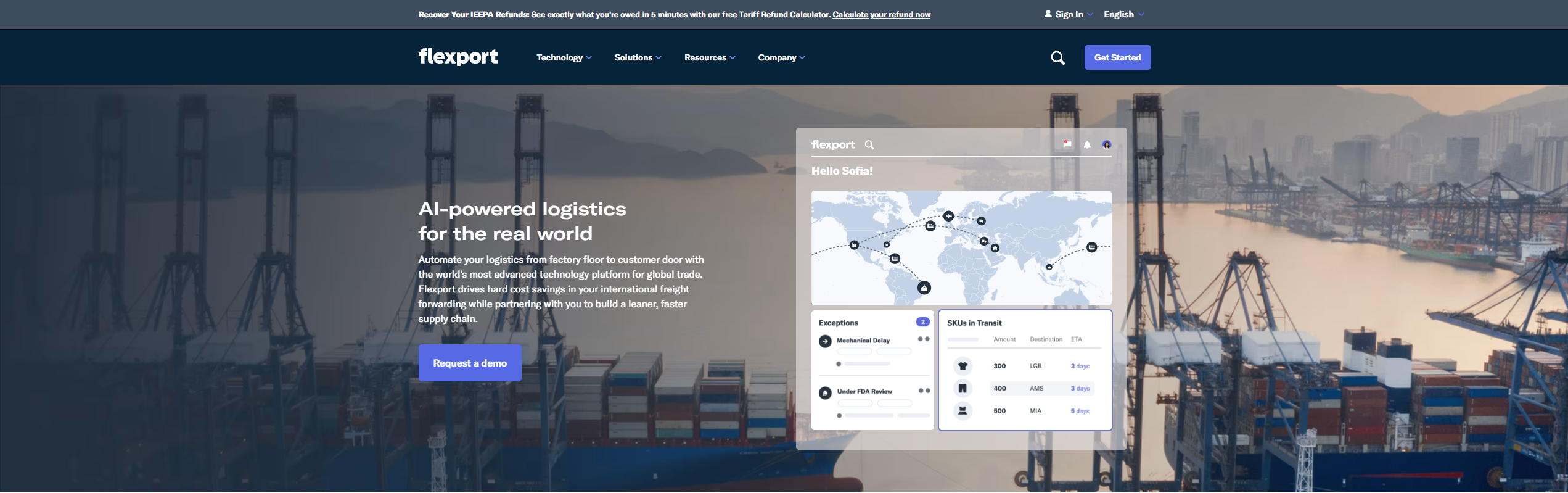Click the 'SKUs in Transit' card title
This screenshot has height=493, width=1568.
pyautogui.click(x=974, y=323)
